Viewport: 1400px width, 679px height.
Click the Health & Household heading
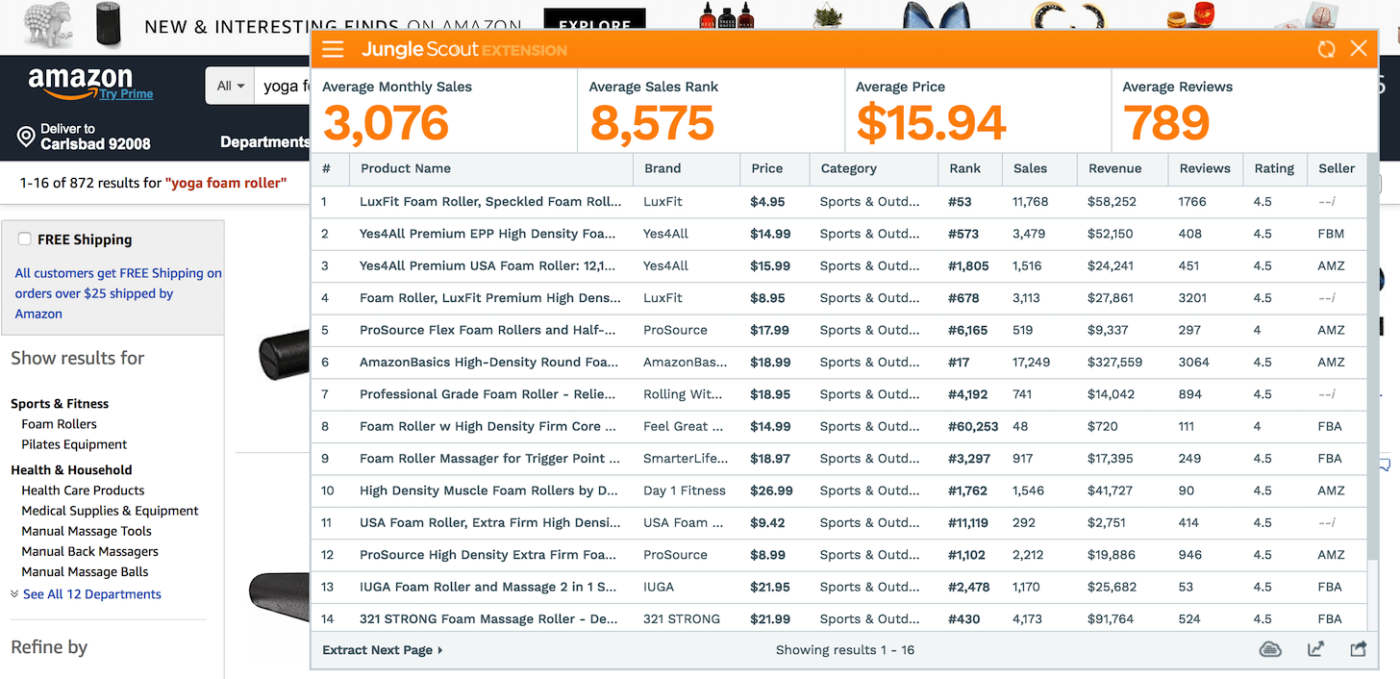point(71,469)
